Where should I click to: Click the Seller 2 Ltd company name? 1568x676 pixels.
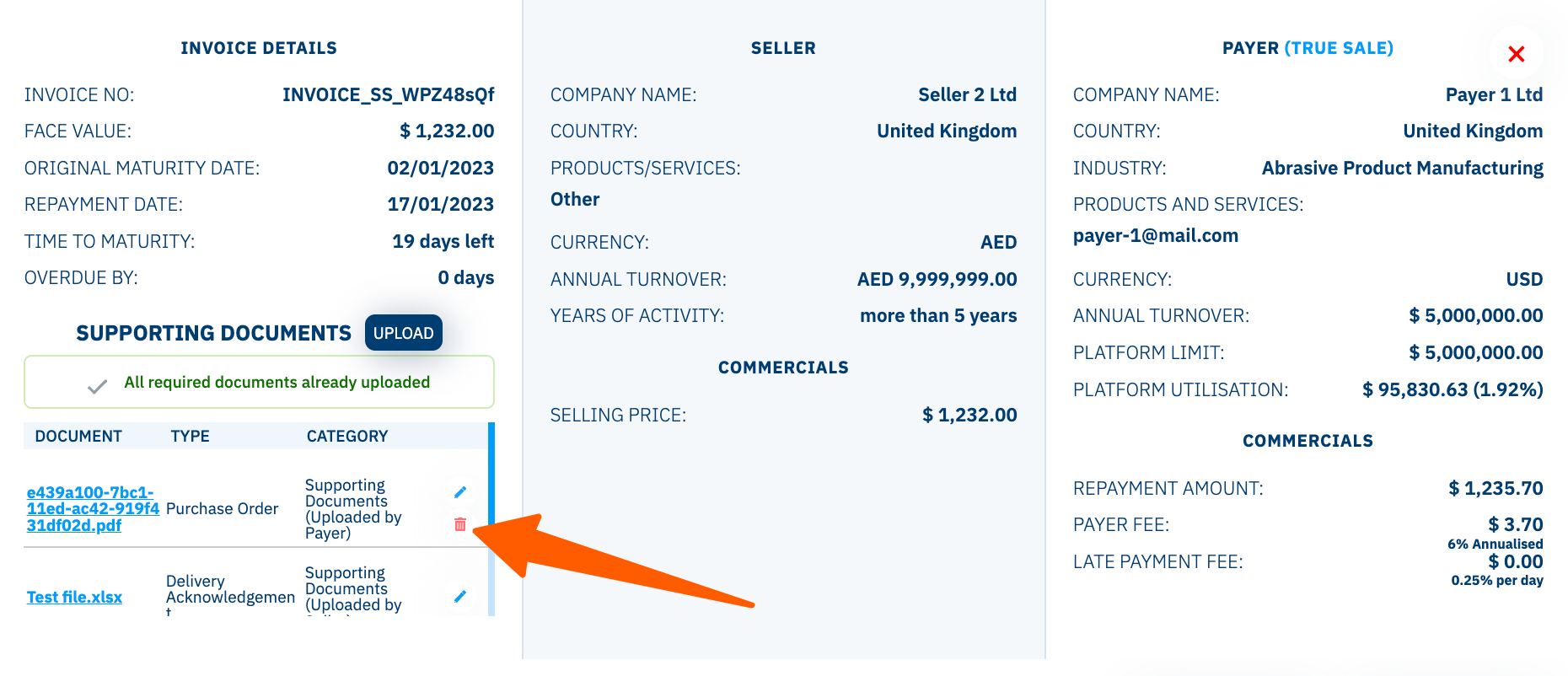coord(967,95)
